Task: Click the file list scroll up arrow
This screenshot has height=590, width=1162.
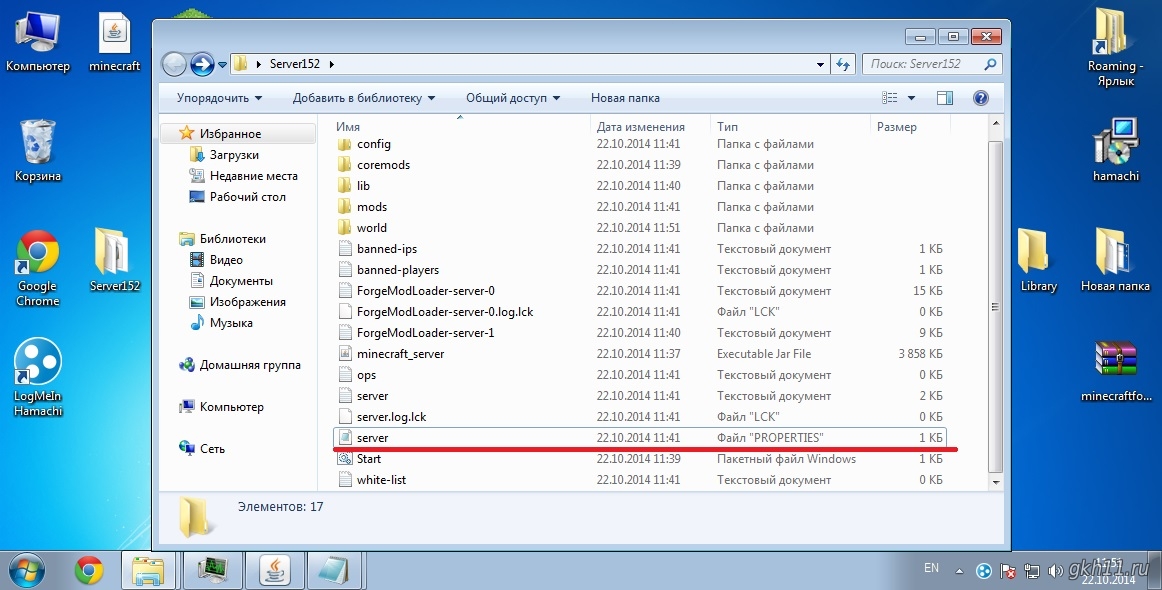Action: [995, 125]
